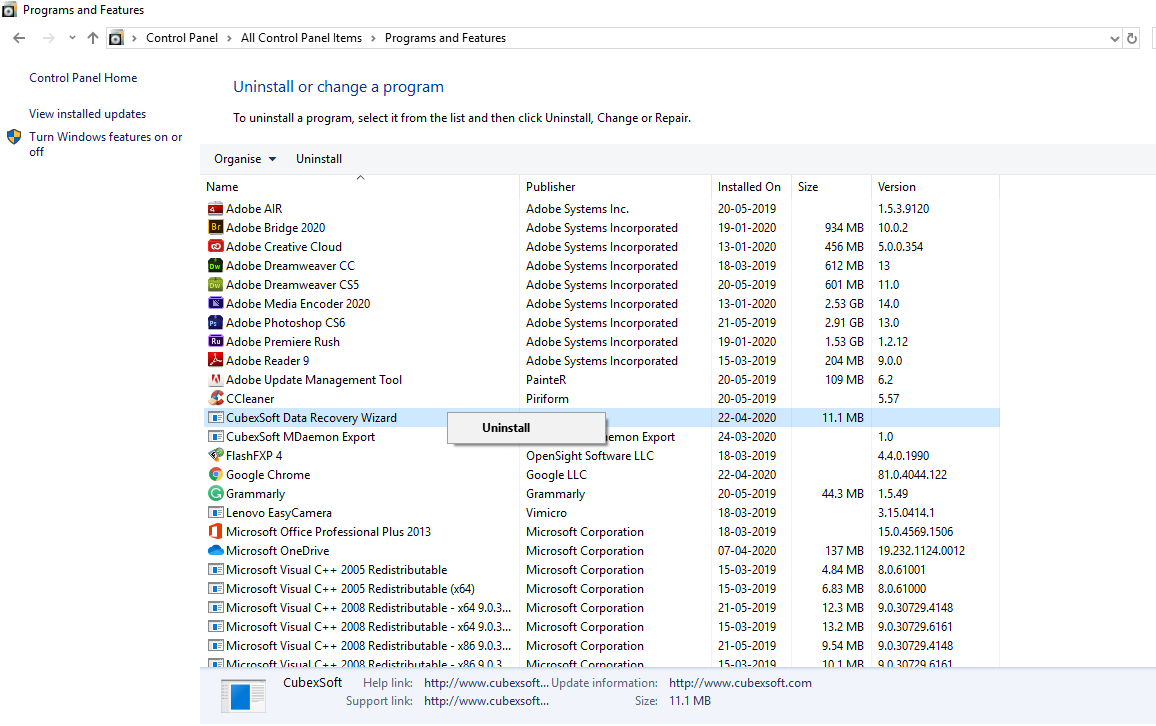Viewport: 1156px width, 726px height.
Task: Click version 15.0.4569.1506 of Microsoft Office
Action: pyautogui.click(x=915, y=532)
